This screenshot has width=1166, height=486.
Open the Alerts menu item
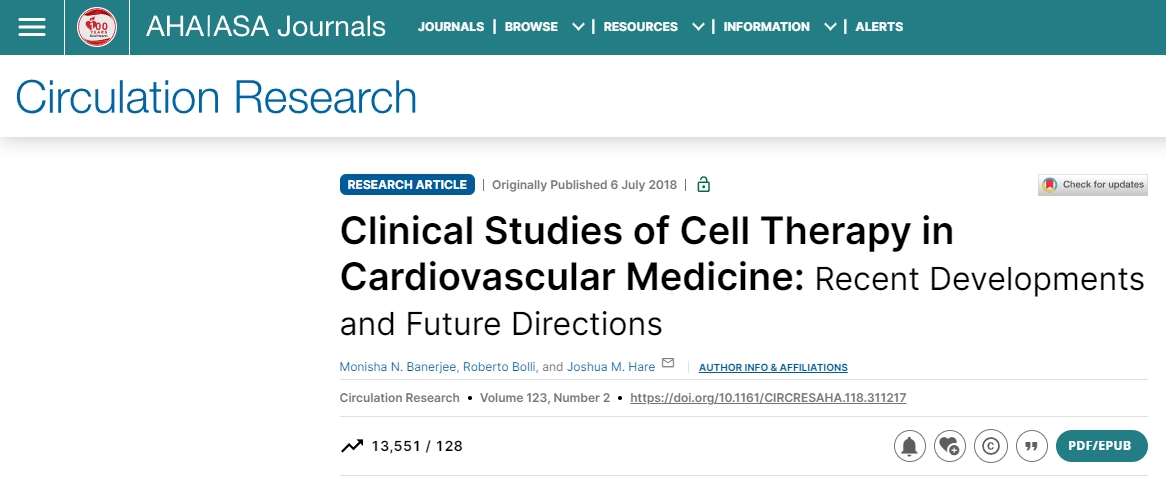tap(879, 27)
